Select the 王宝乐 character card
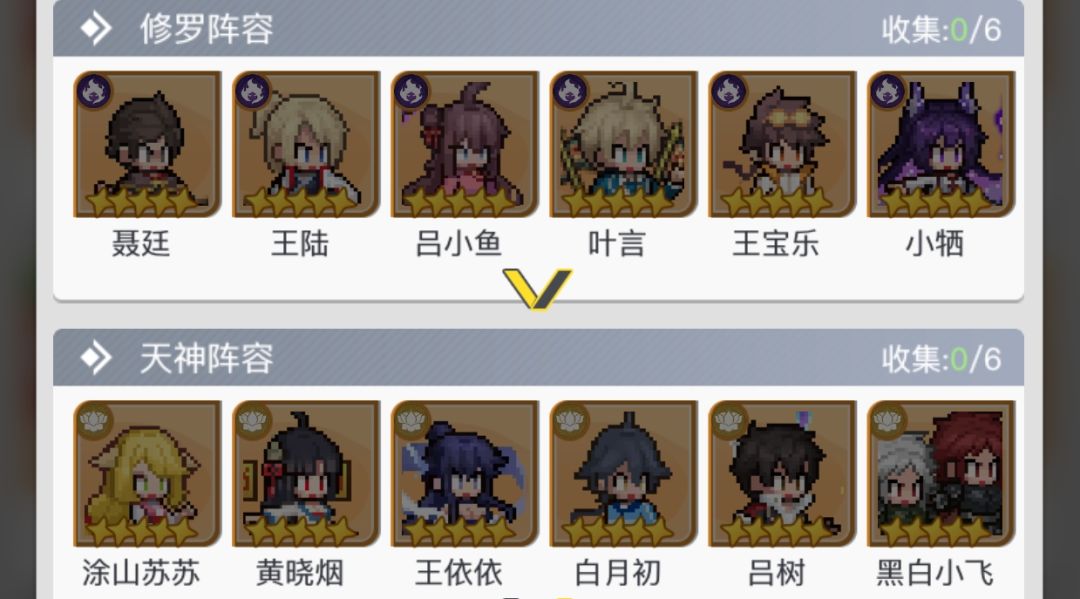 tap(782, 144)
